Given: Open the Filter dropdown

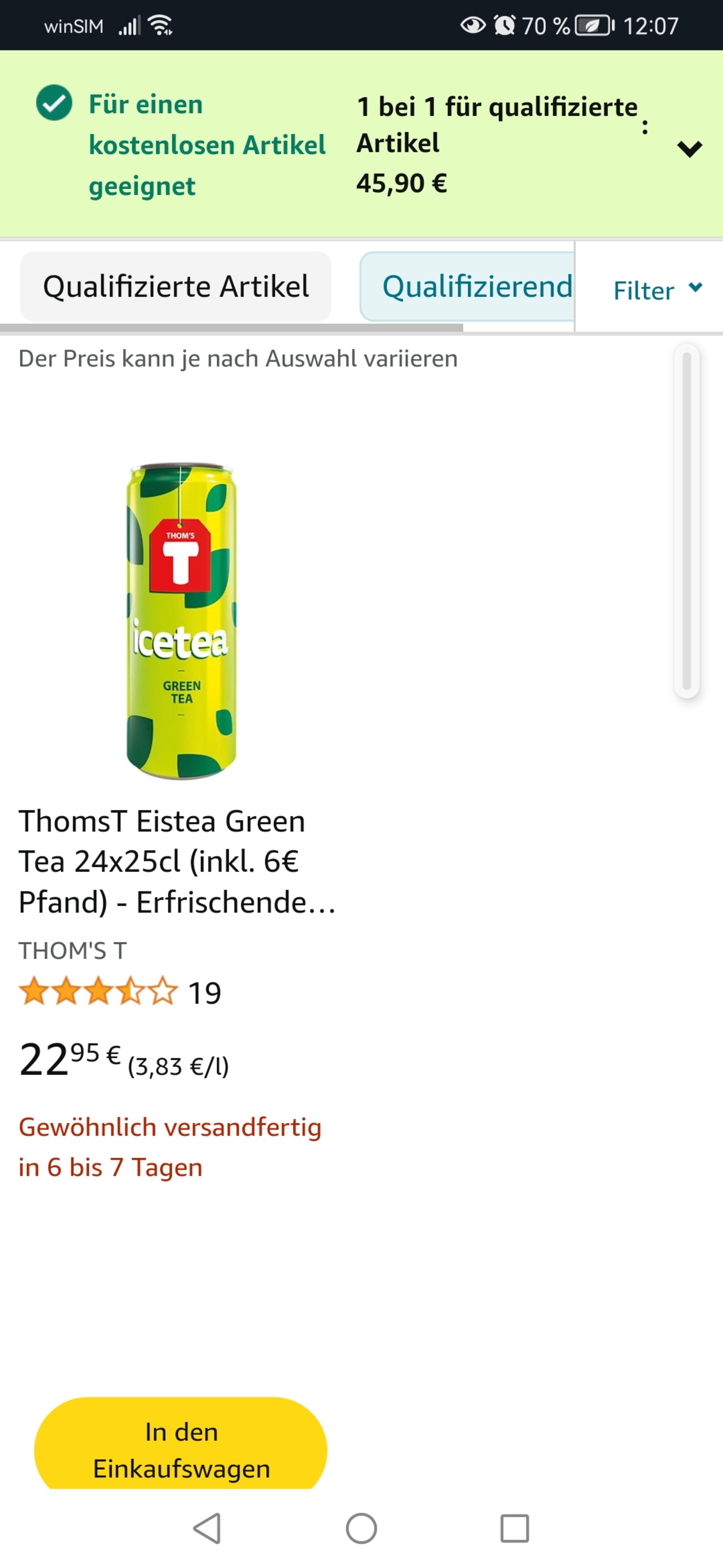Looking at the screenshot, I should 657,290.
